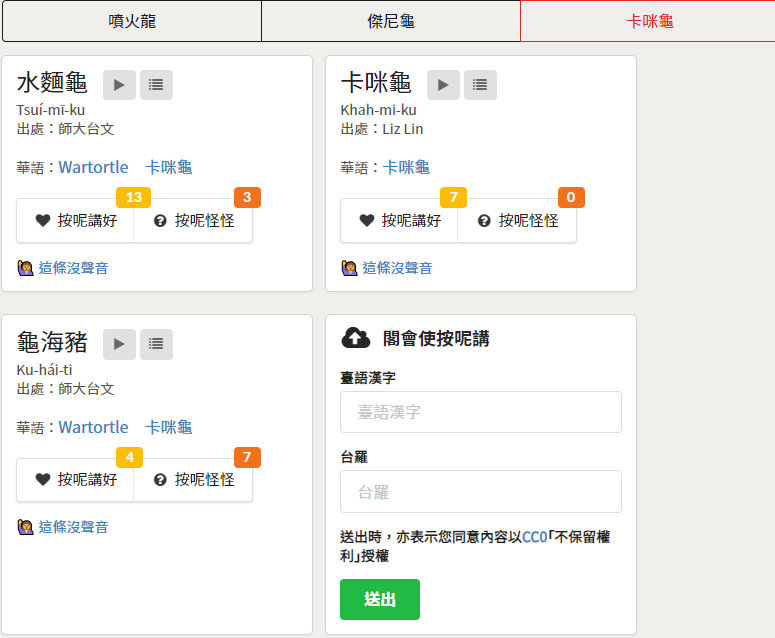Open list icon next to 卡咪龜 heading
Viewport: 775px width, 638px height.
coord(480,85)
